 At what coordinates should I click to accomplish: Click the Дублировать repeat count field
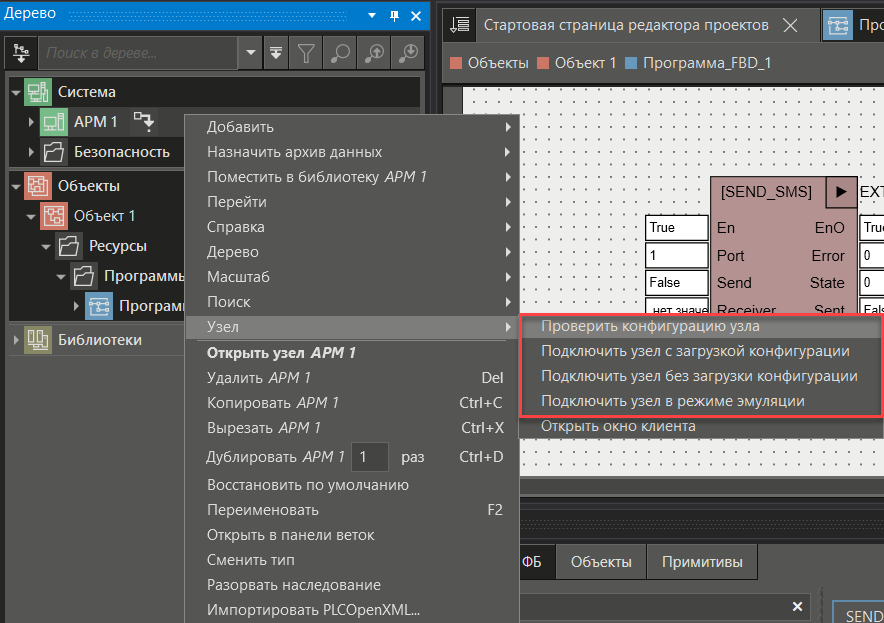tap(368, 456)
